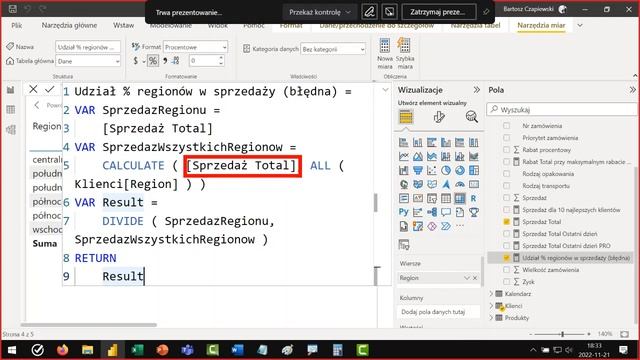Click the vertical scrollbar in formula editor
Image resolution: width=640 pixels, height=360 pixels.
pos(376,203)
